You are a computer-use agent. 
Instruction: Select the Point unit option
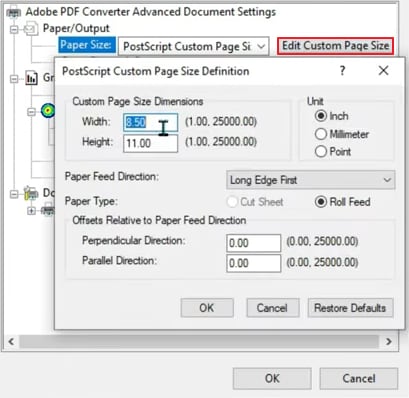(321, 152)
